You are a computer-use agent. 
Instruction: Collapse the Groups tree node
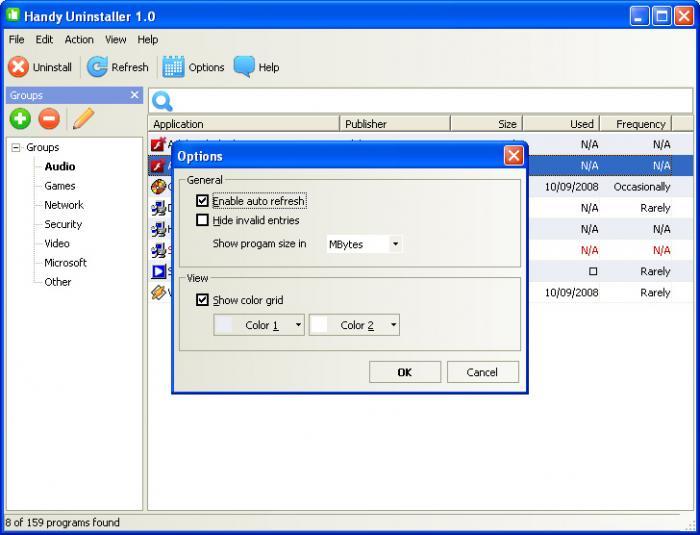16,147
